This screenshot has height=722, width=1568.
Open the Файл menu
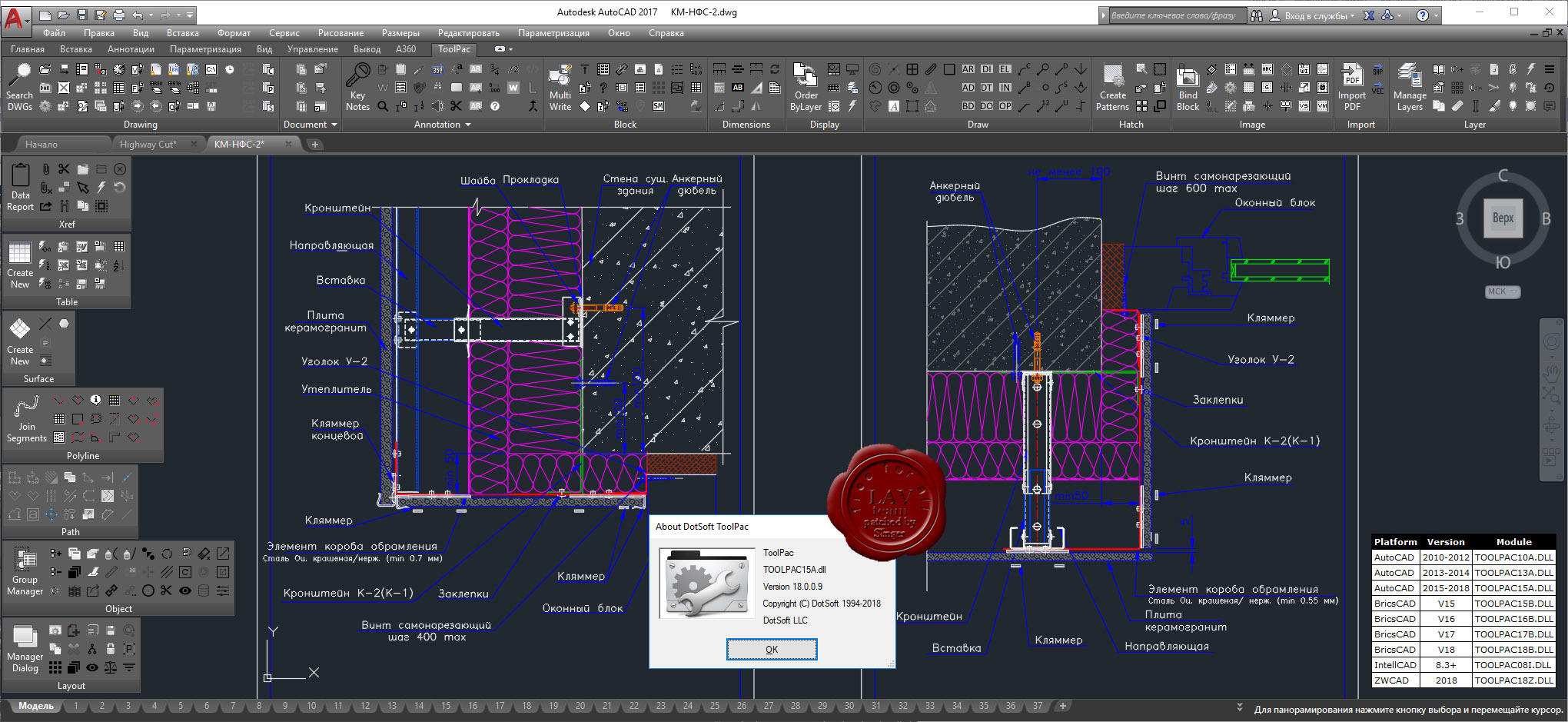[54, 33]
